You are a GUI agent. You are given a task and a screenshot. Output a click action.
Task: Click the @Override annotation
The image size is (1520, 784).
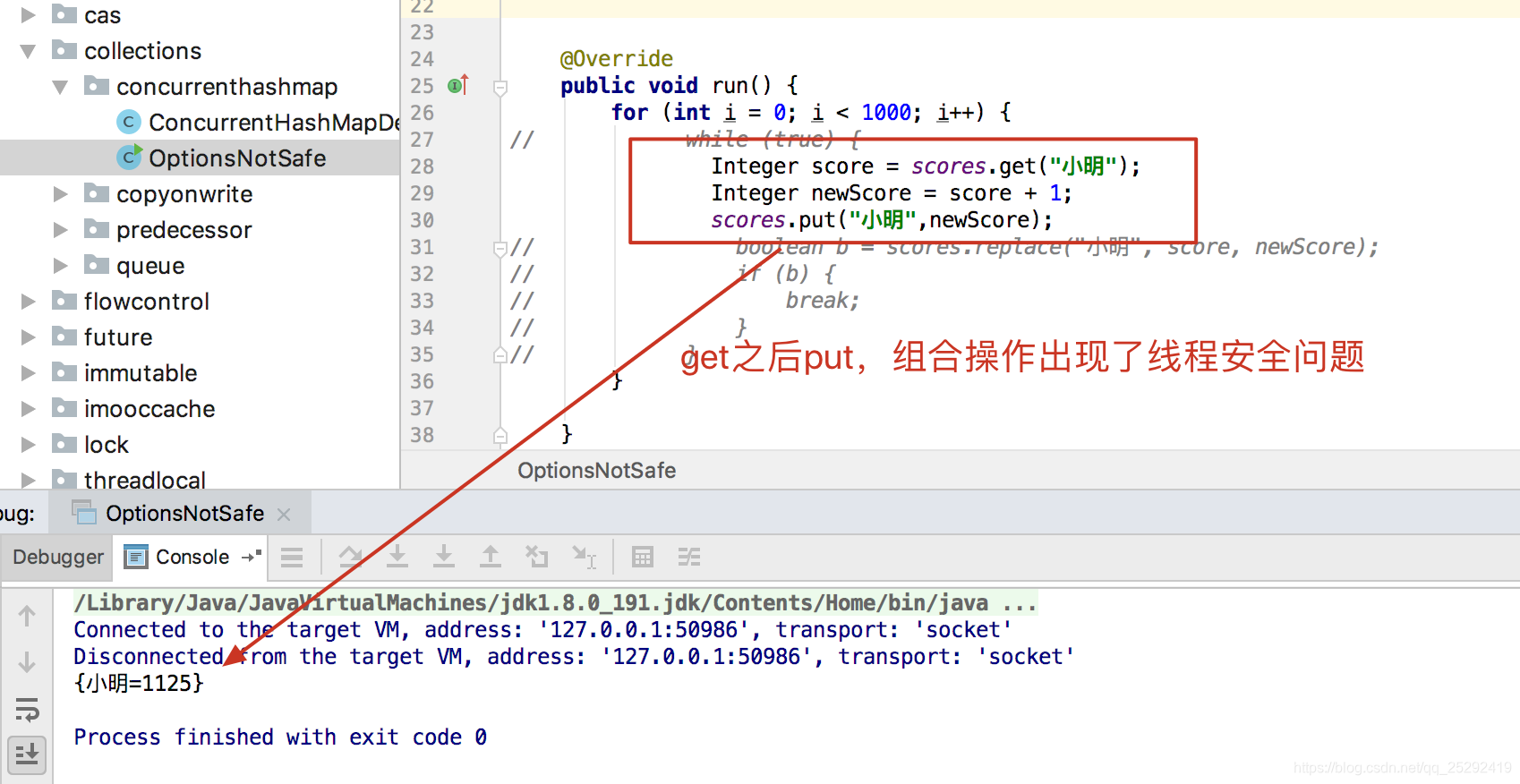pyautogui.click(x=617, y=59)
